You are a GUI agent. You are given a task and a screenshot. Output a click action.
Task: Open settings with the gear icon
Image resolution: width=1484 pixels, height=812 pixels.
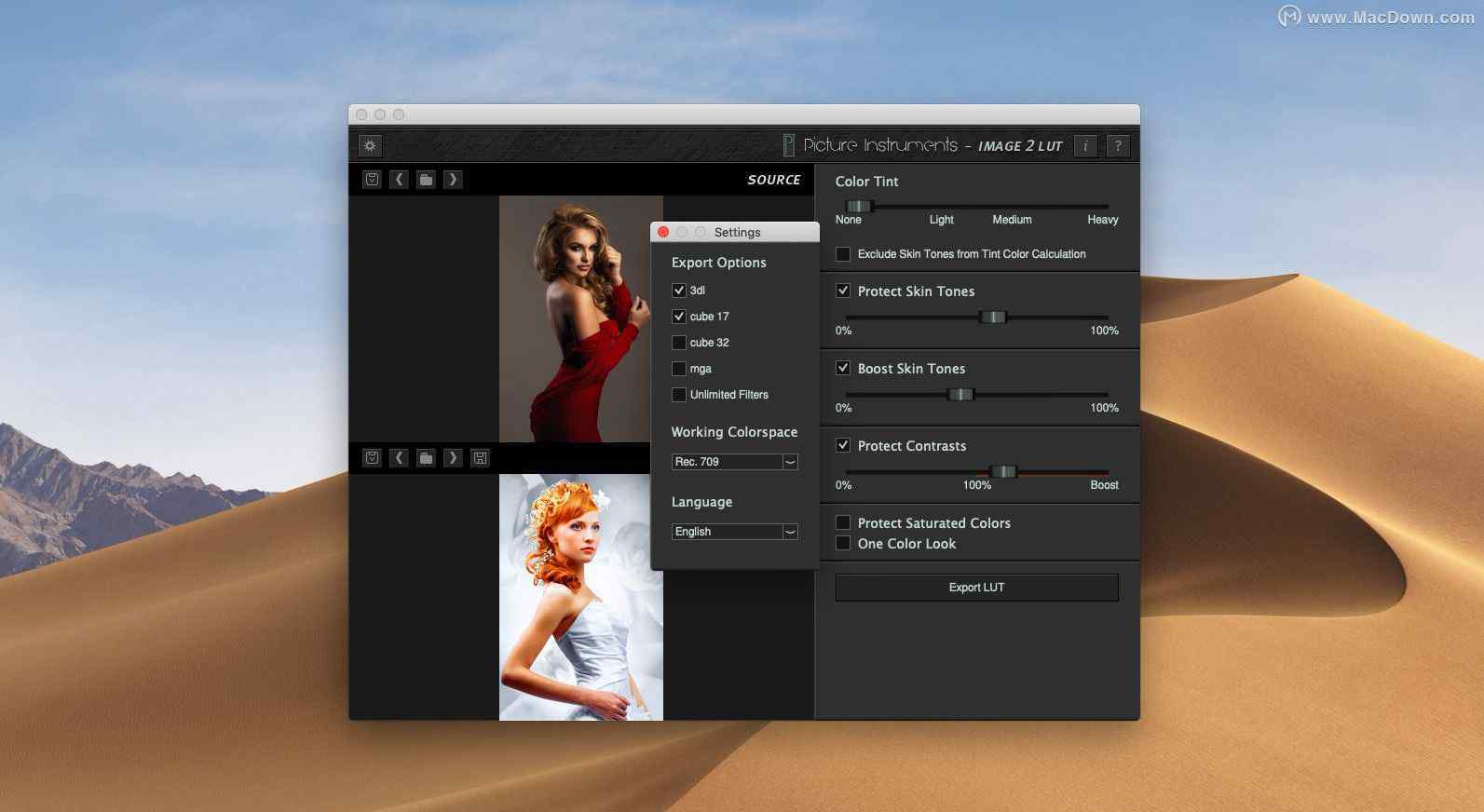tap(371, 146)
